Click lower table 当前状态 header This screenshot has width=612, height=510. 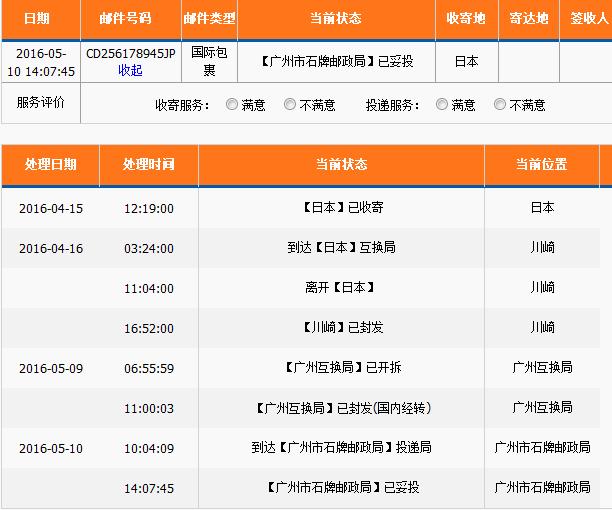(342, 164)
